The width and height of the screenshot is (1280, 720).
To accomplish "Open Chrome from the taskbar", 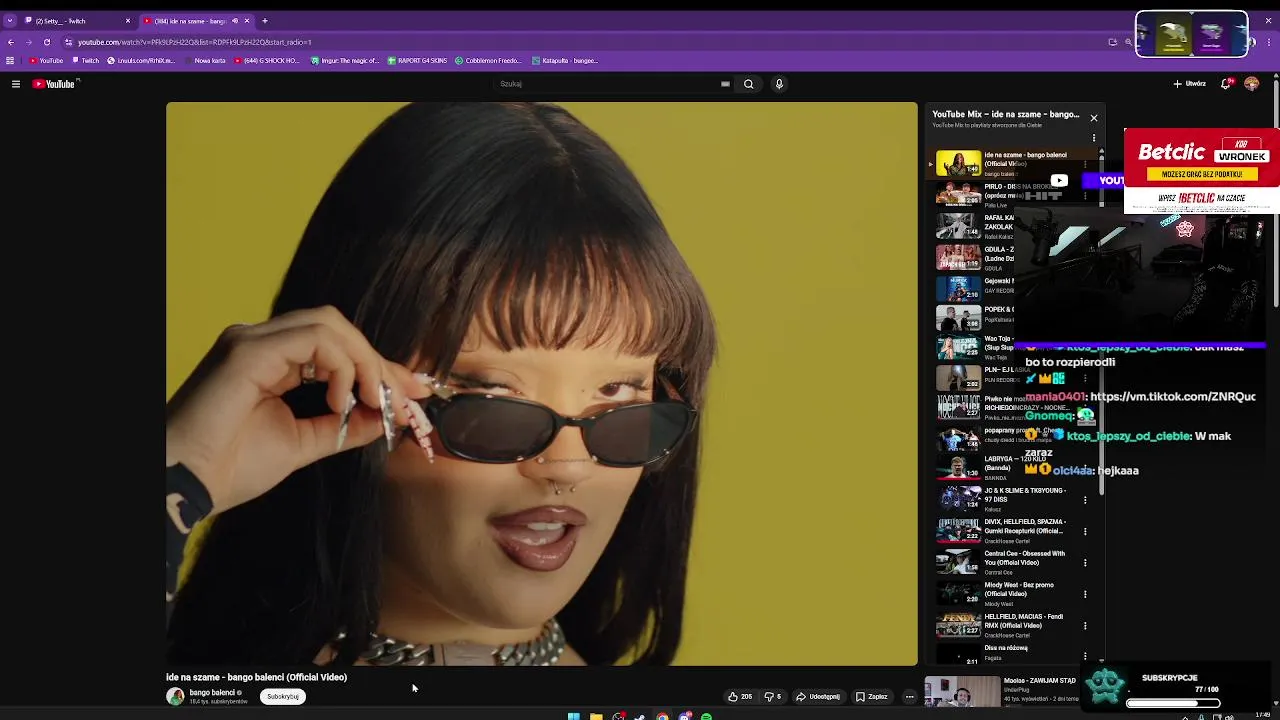I will pos(662,716).
